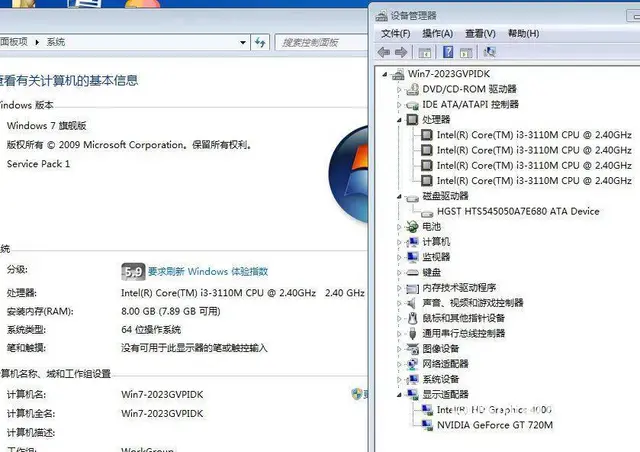The image size is (640, 452).
Task: Expand the 计算机 node
Action: tap(399, 242)
